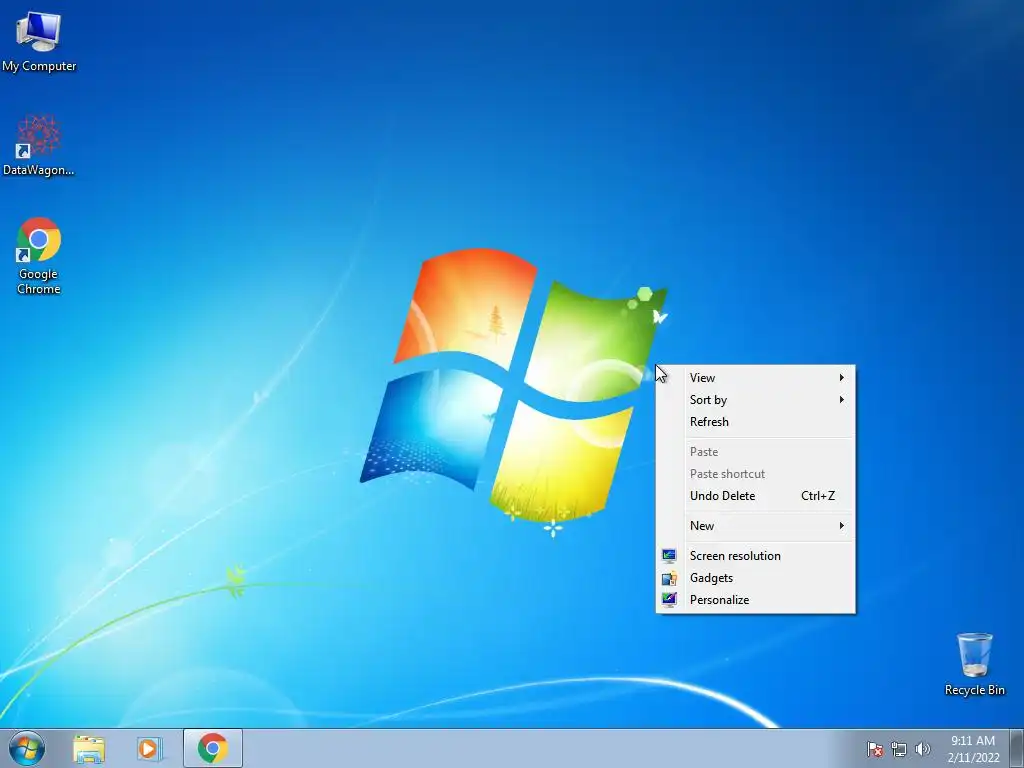Select the Recycle Bin icon
Screen dimensions: 1024x768
coord(974,664)
